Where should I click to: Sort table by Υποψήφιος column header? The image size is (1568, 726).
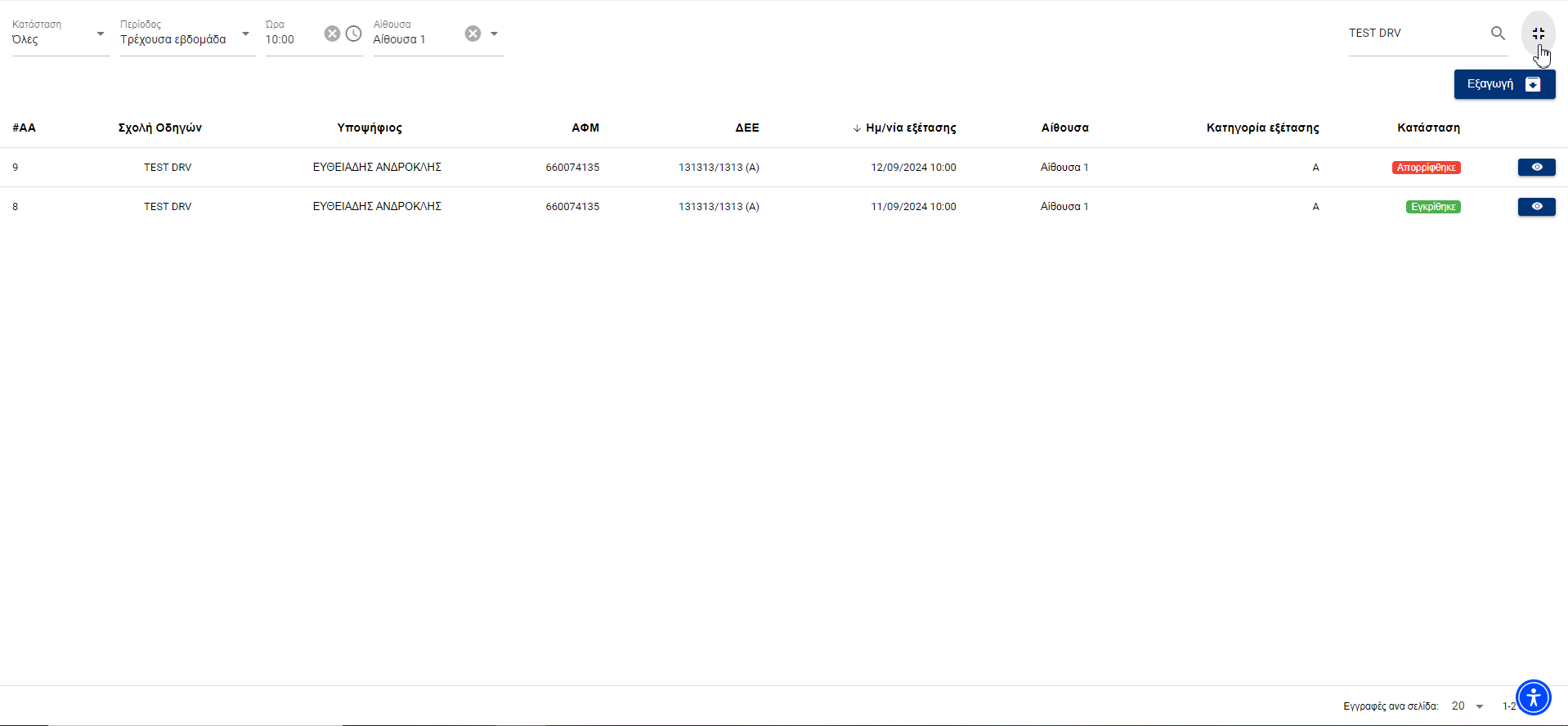pos(370,128)
